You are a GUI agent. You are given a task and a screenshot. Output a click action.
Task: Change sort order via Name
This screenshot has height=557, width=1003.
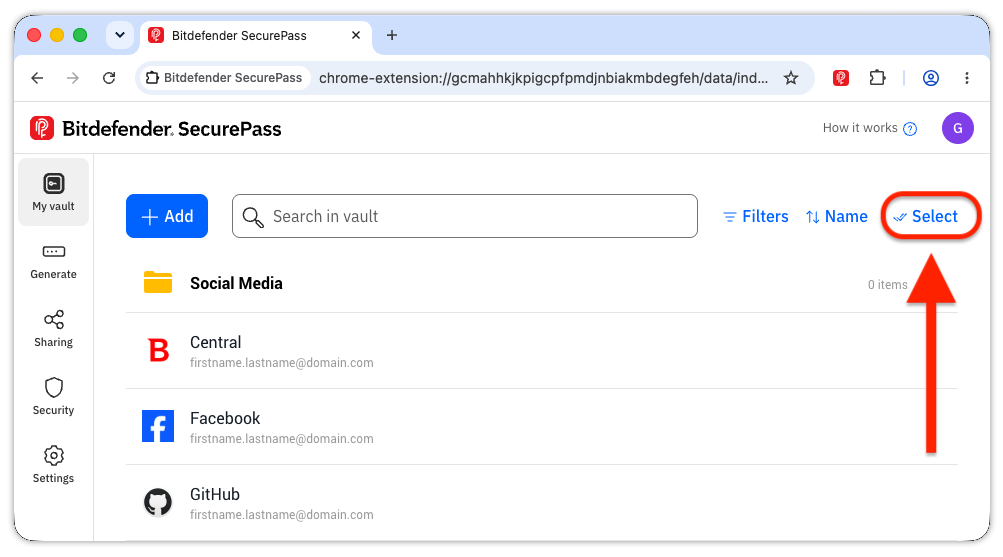[837, 217]
